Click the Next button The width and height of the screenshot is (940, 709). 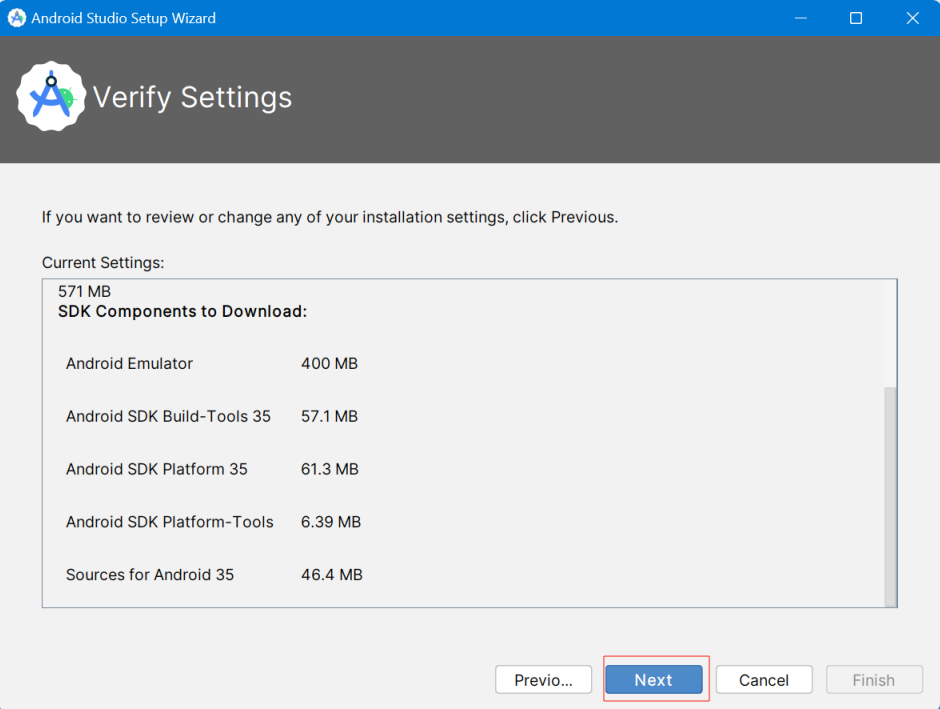653,680
